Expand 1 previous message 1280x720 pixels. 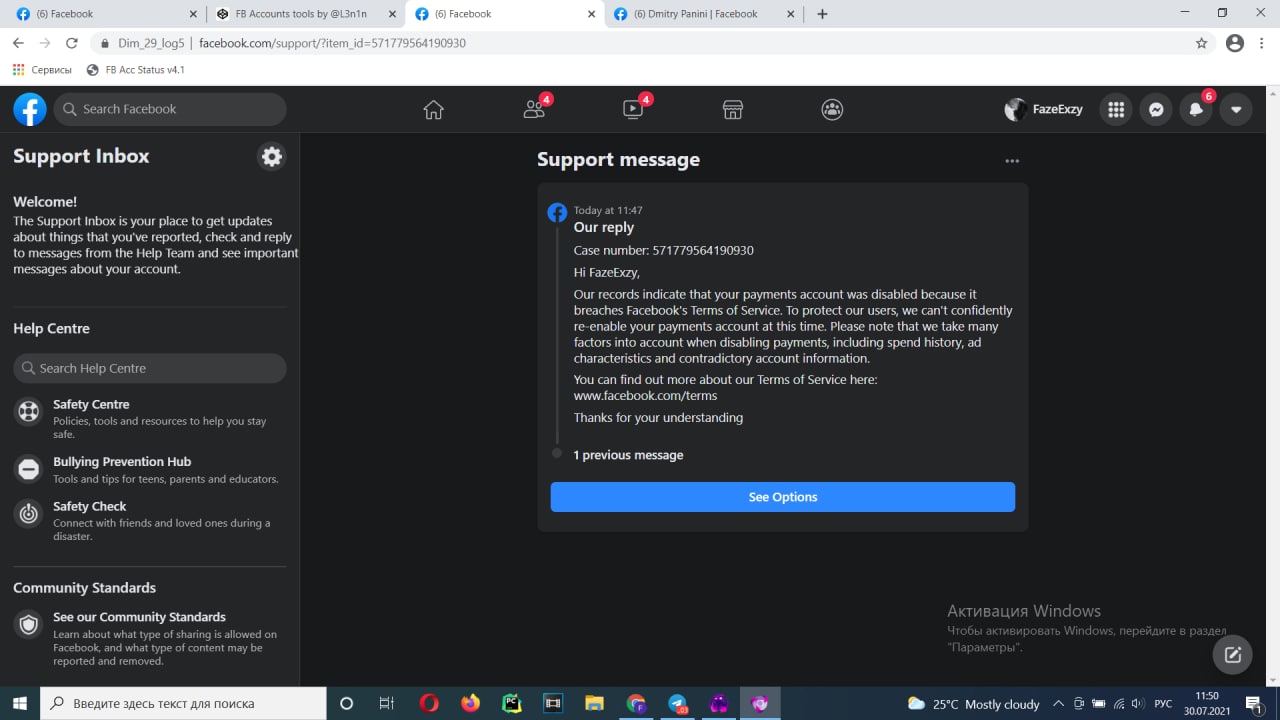(628, 455)
